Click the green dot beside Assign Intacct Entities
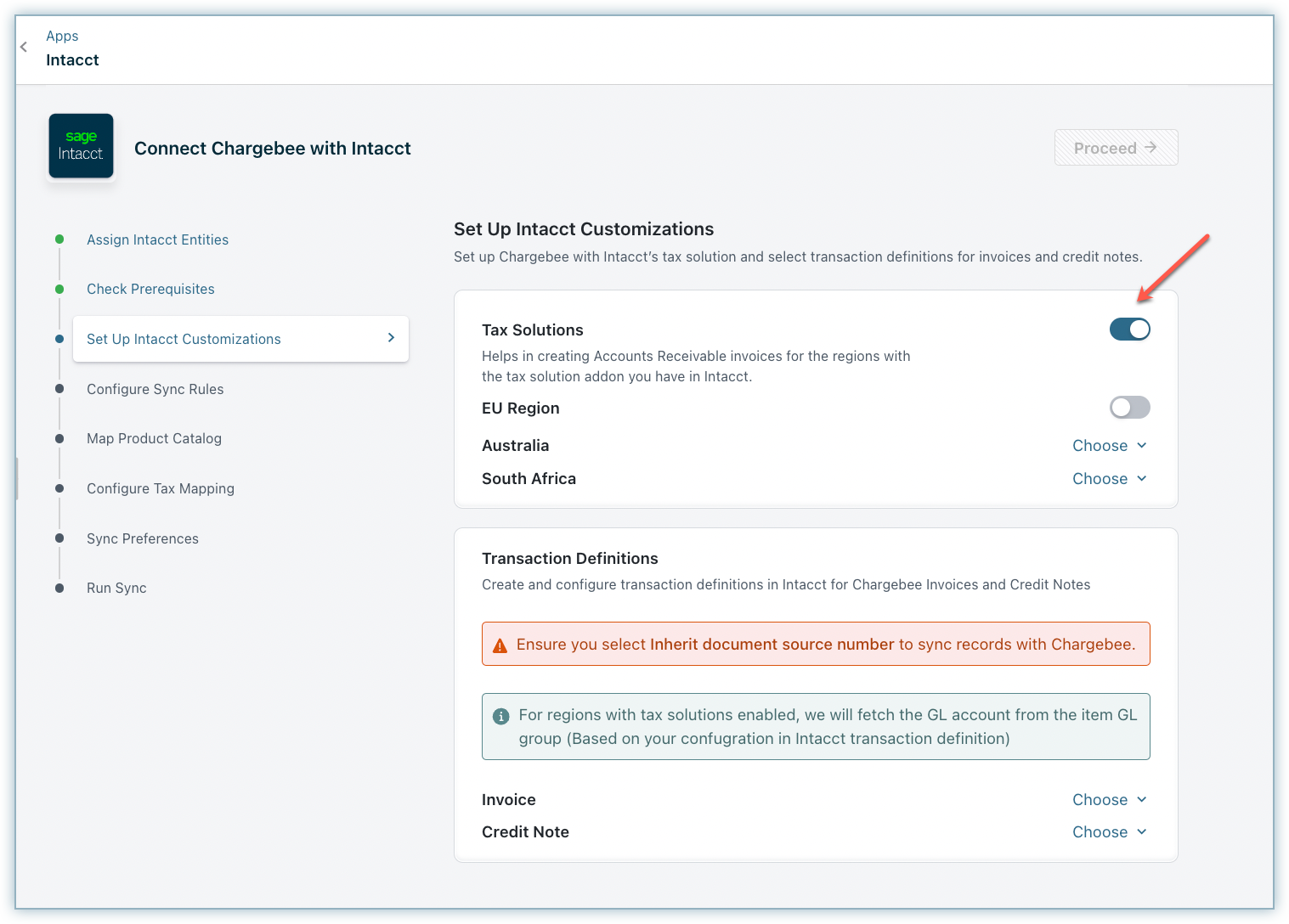This screenshot has width=1289, height=924. point(59,239)
